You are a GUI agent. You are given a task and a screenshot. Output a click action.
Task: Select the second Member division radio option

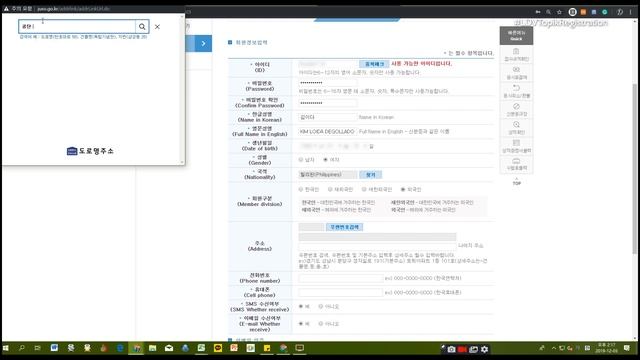(330, 189)
